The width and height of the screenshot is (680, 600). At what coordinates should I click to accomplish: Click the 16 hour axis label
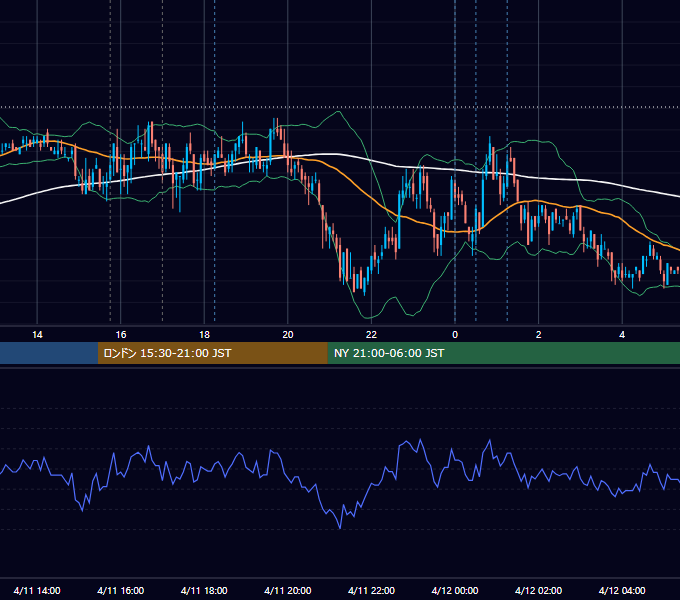coord(121,335)
